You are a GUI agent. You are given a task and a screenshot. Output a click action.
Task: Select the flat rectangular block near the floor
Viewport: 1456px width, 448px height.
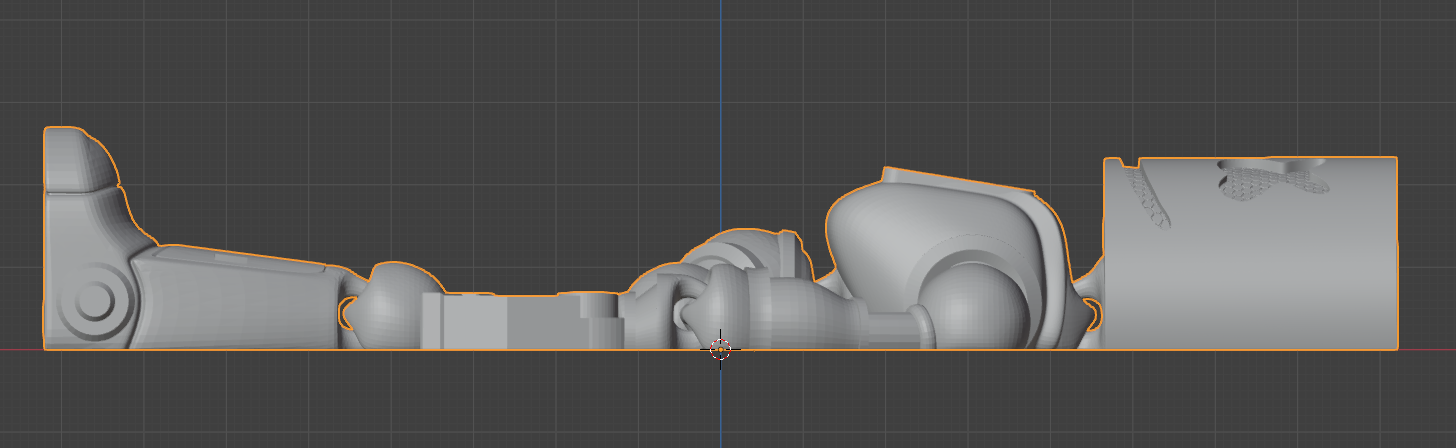click(x=475, y=323)
